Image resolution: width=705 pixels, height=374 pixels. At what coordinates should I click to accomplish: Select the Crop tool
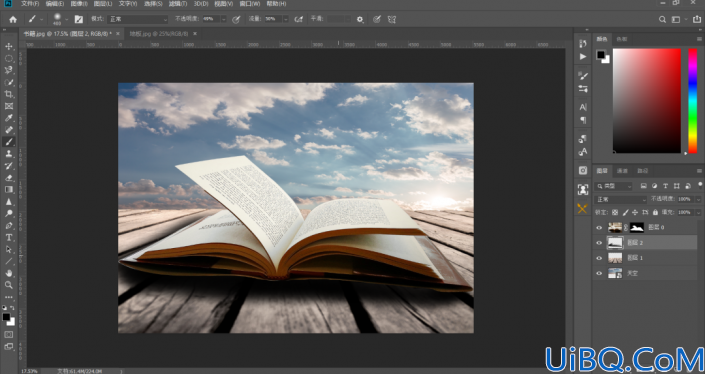pos(9,94)
